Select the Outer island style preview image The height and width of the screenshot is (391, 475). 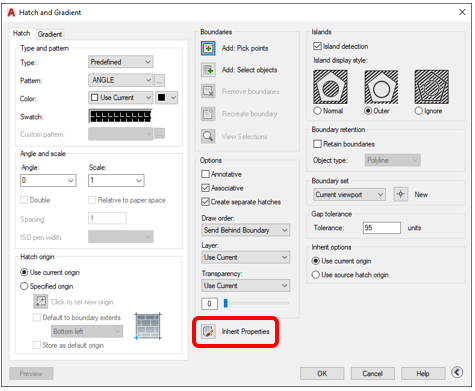381,87
